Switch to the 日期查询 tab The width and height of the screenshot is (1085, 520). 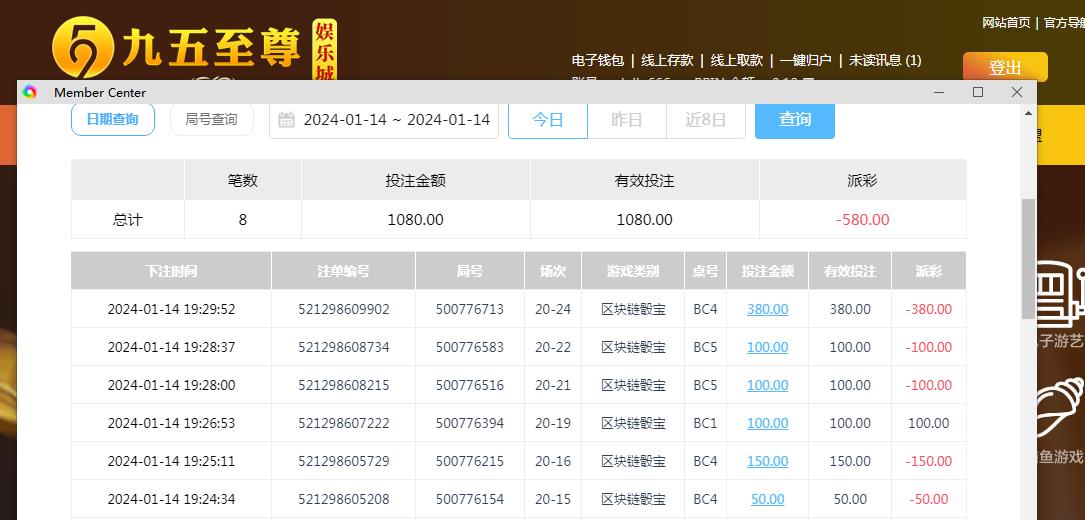coord(113,119)
